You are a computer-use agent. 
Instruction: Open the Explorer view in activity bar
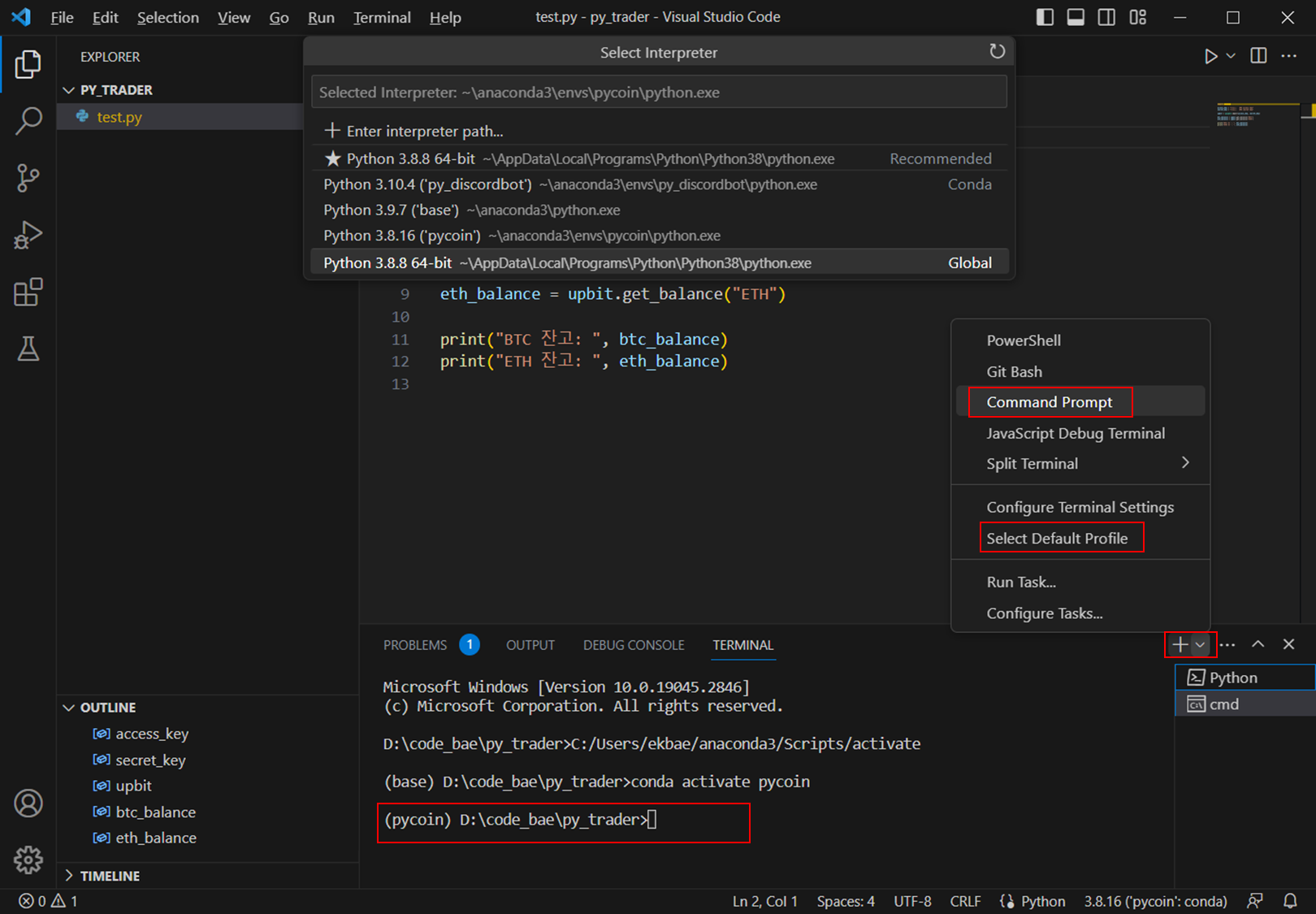pos(28,64)
